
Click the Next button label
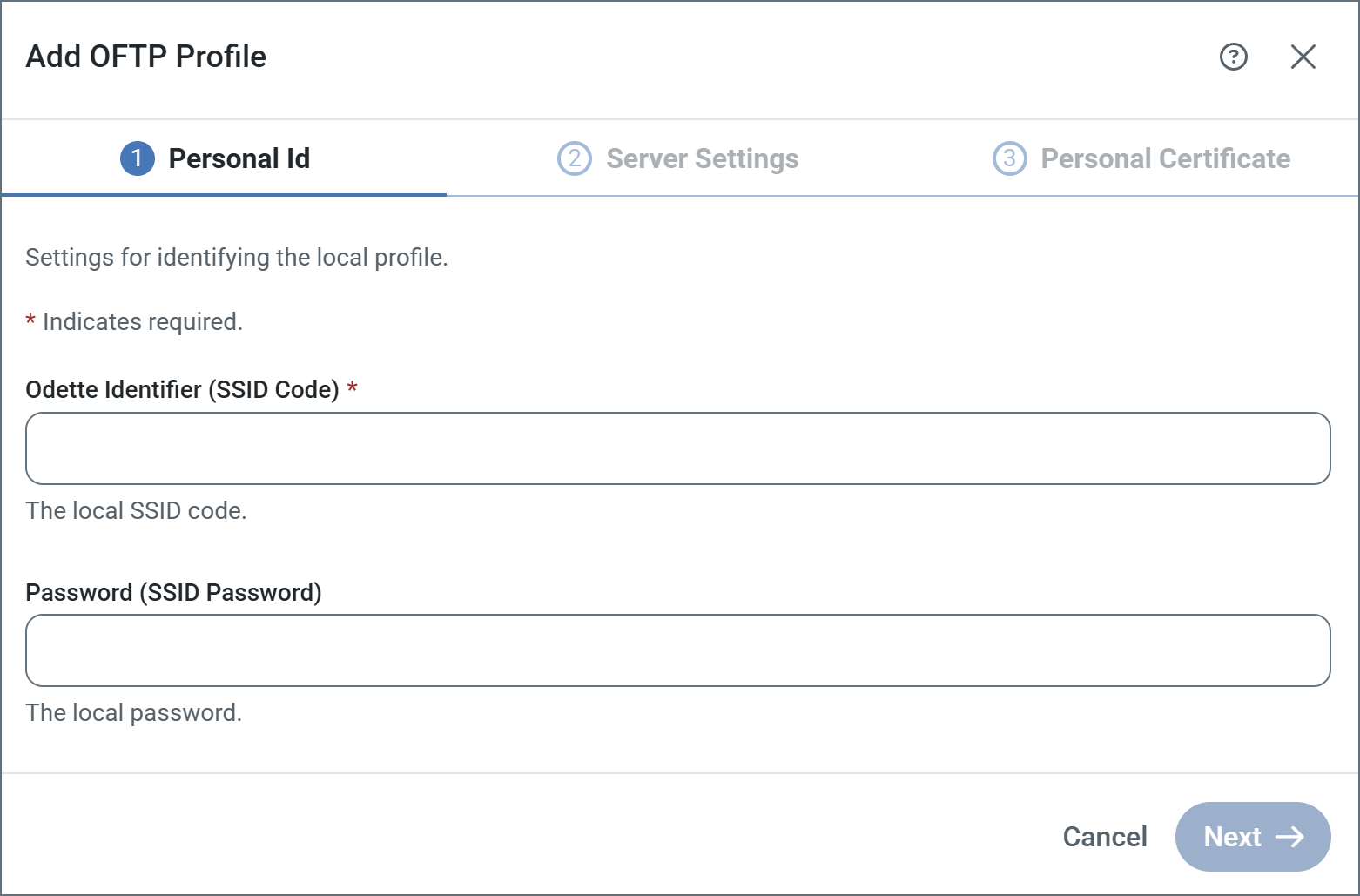click(x=1232, y=837)
